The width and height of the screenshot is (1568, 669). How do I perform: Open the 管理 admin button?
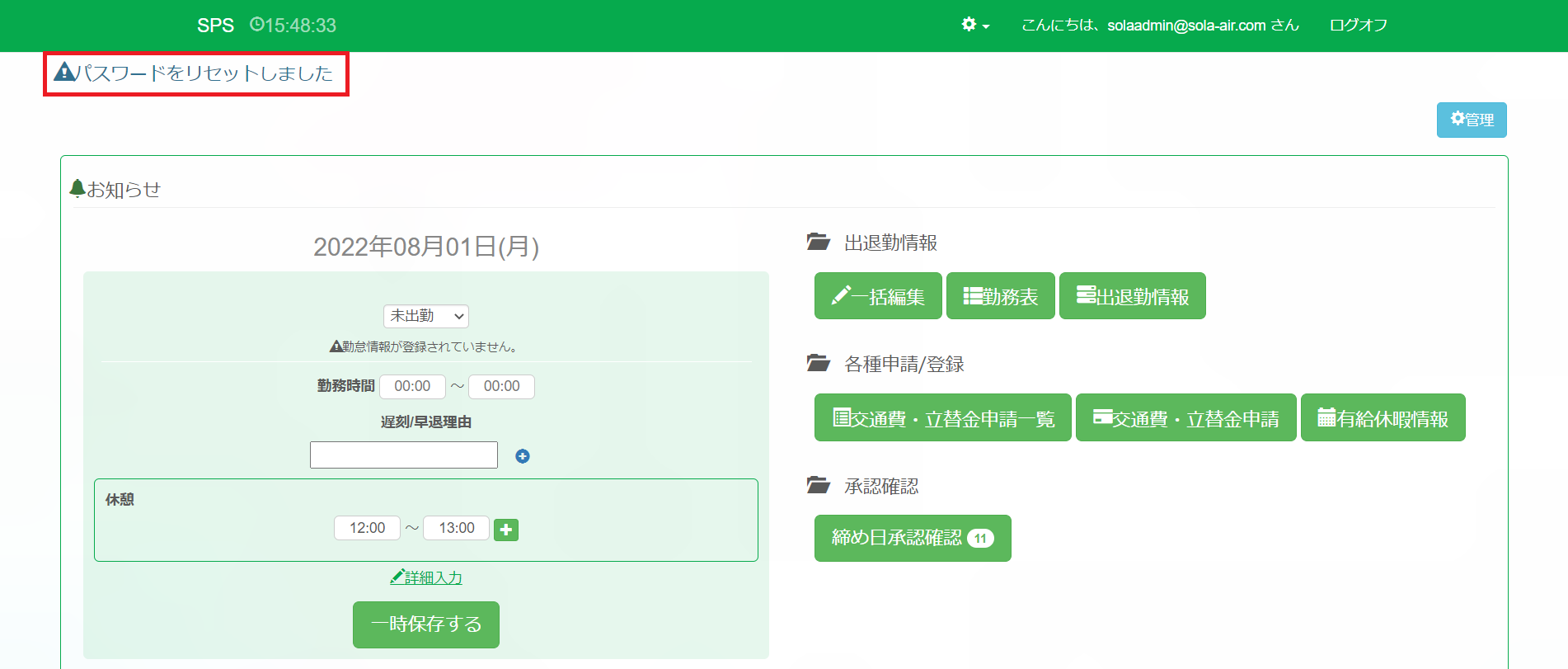1471,120
